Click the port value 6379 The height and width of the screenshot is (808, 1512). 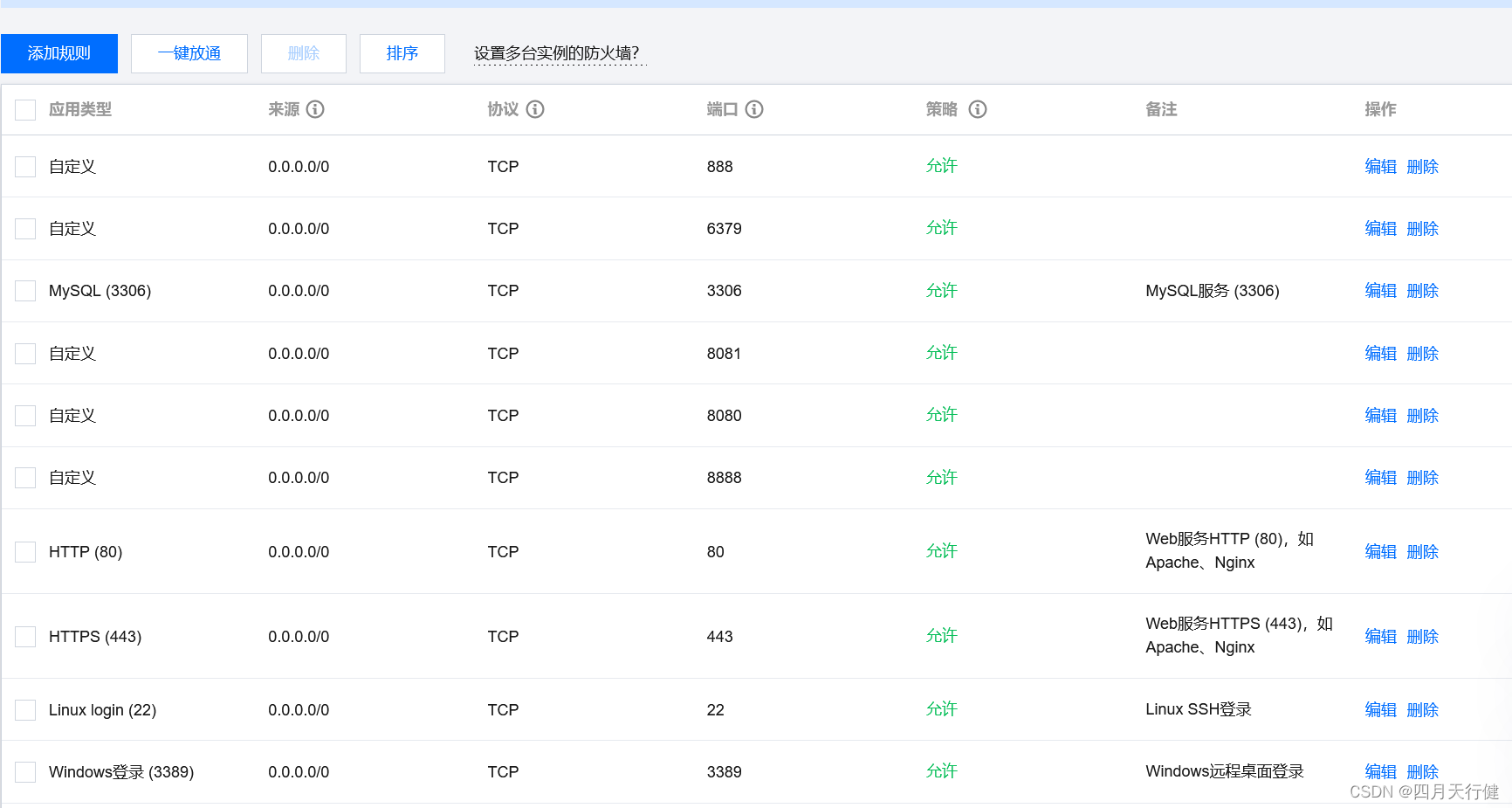pyautogui.click(x=724, y=229)
